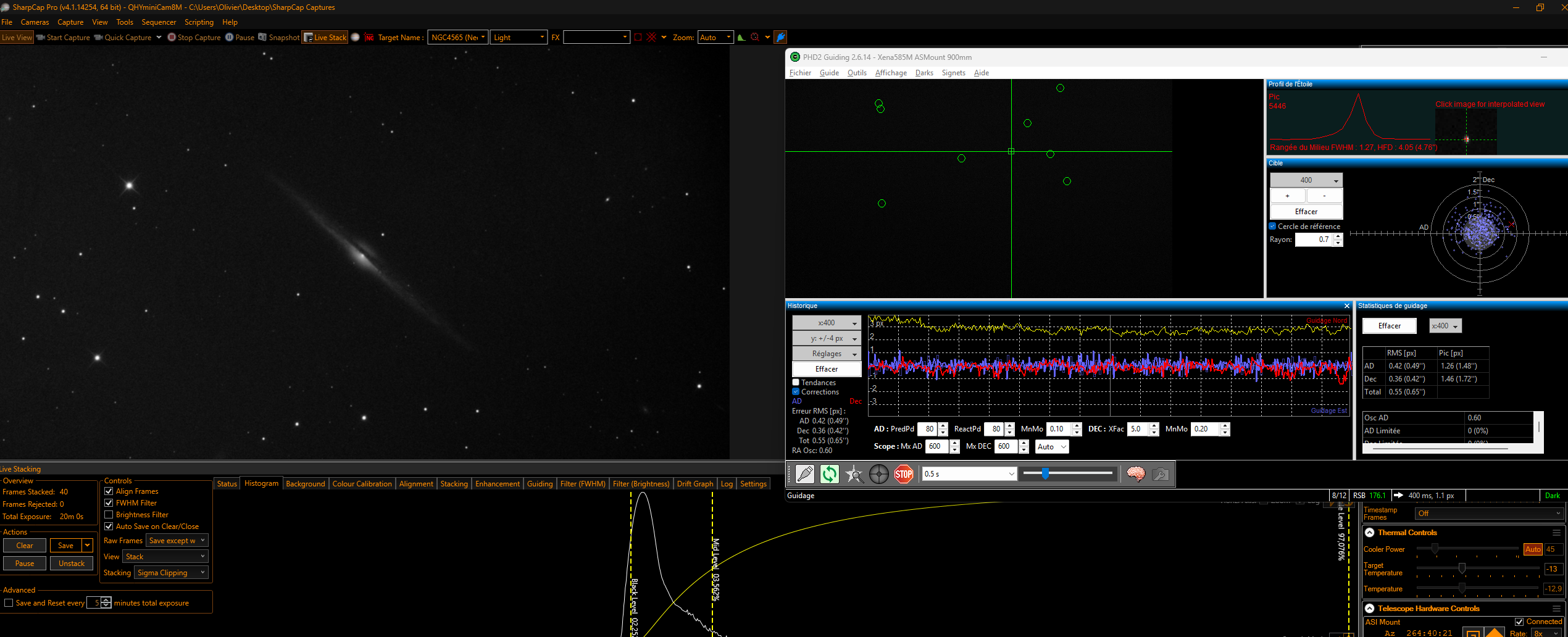Open Thermal Controls panel hamburger menu

point(1556,533)
